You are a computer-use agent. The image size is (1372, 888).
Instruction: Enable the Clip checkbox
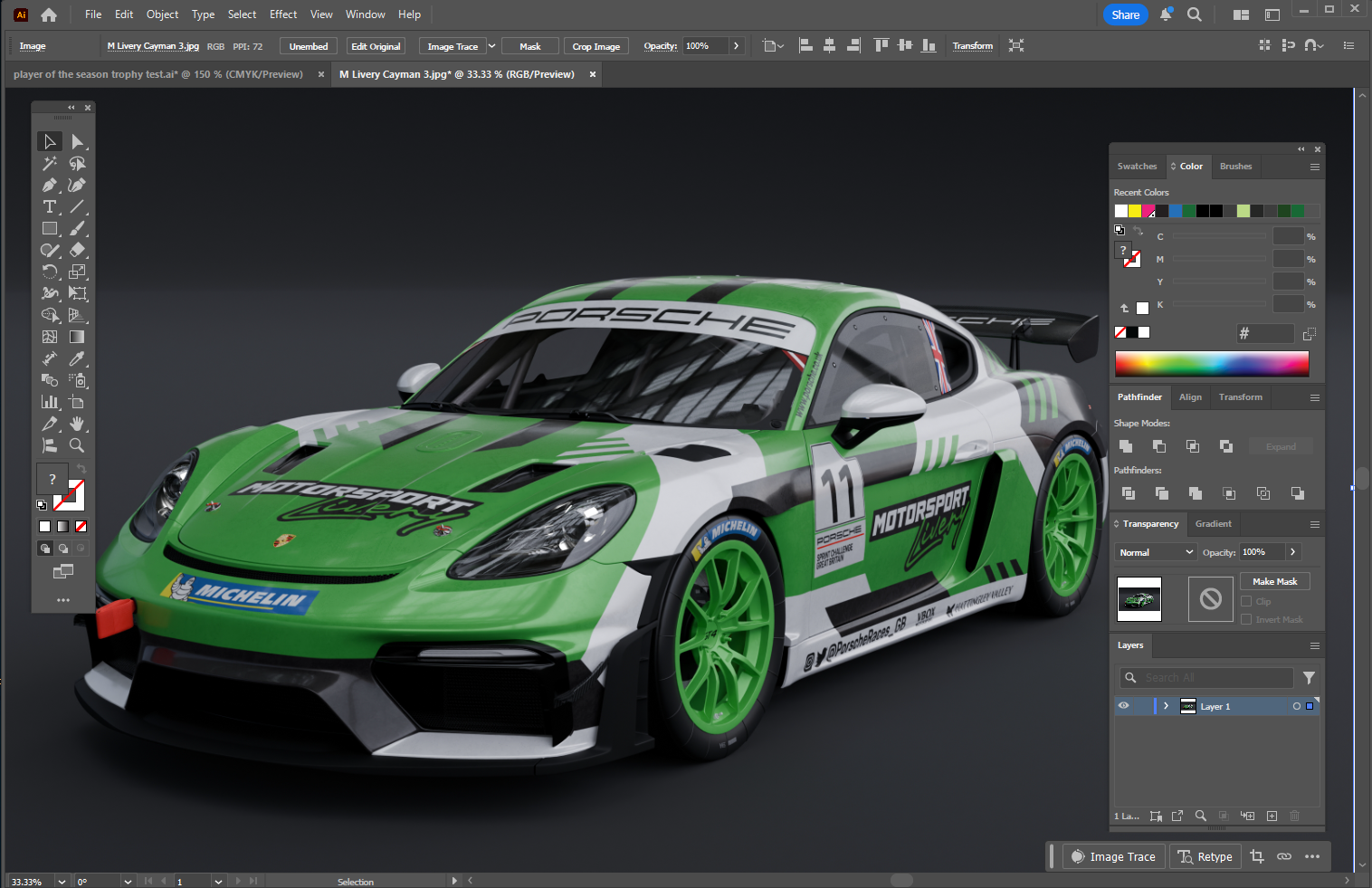point(1246,601)
